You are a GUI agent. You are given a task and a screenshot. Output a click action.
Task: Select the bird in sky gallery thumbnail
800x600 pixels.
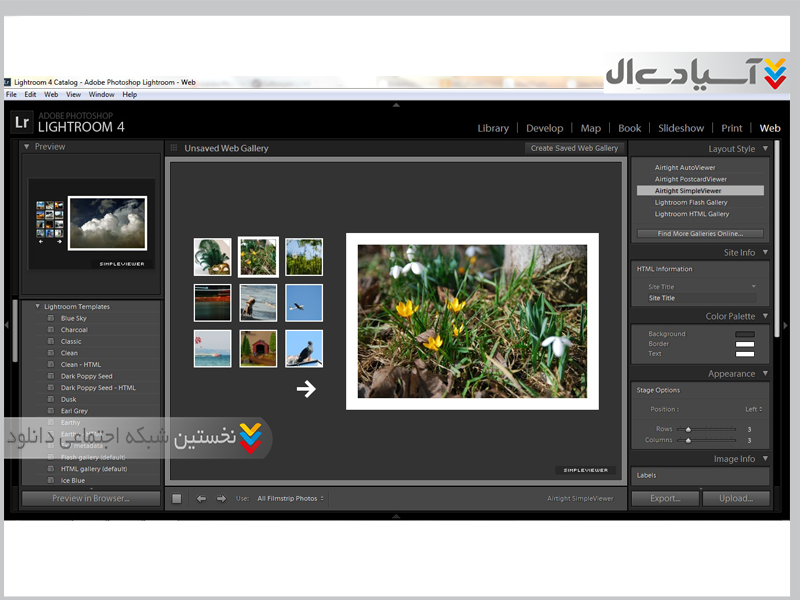click(x=304, y=302)
